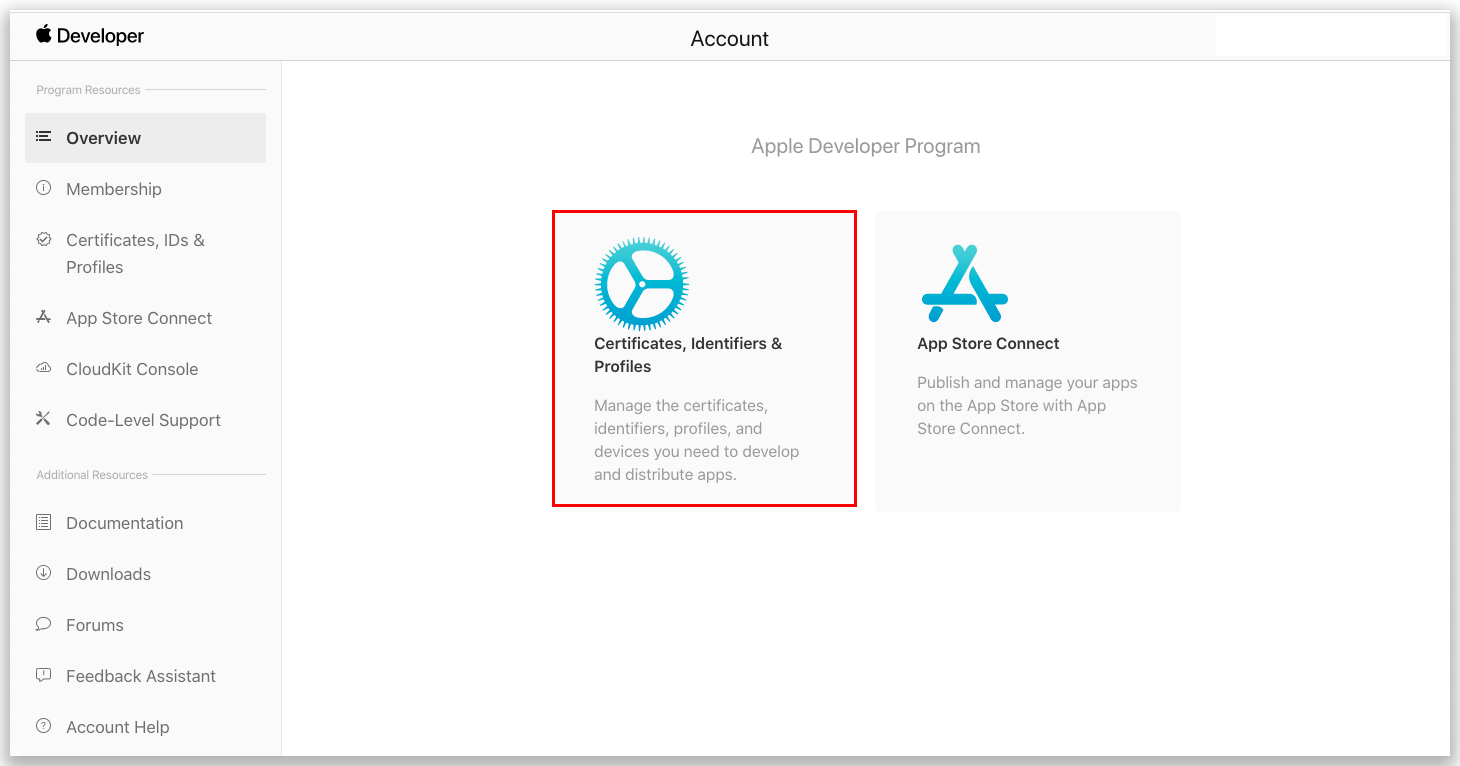Click the Apple Developer Program heading

pyautogui.click(x=866, y=146)
